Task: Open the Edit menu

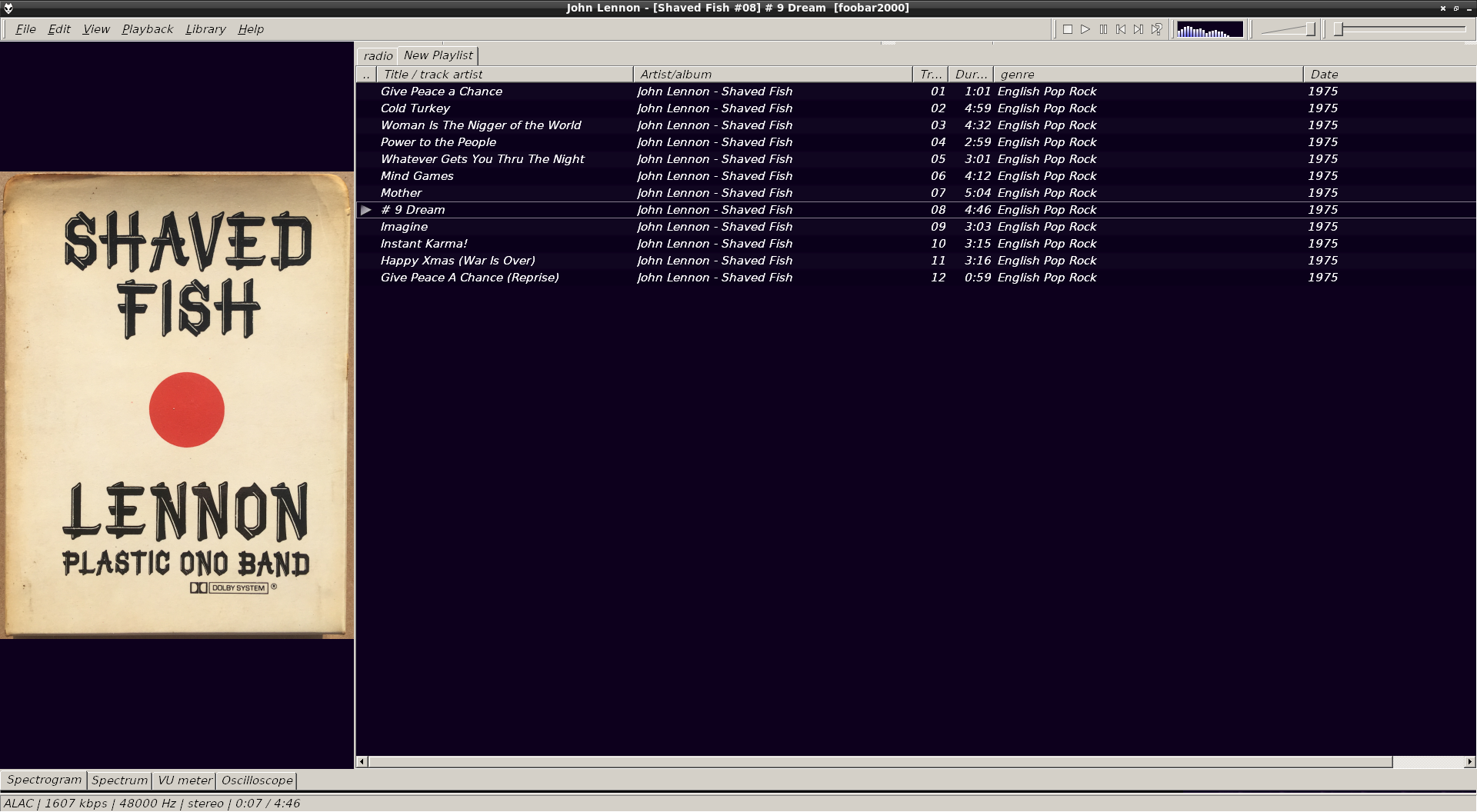Action: pos(59,29)
